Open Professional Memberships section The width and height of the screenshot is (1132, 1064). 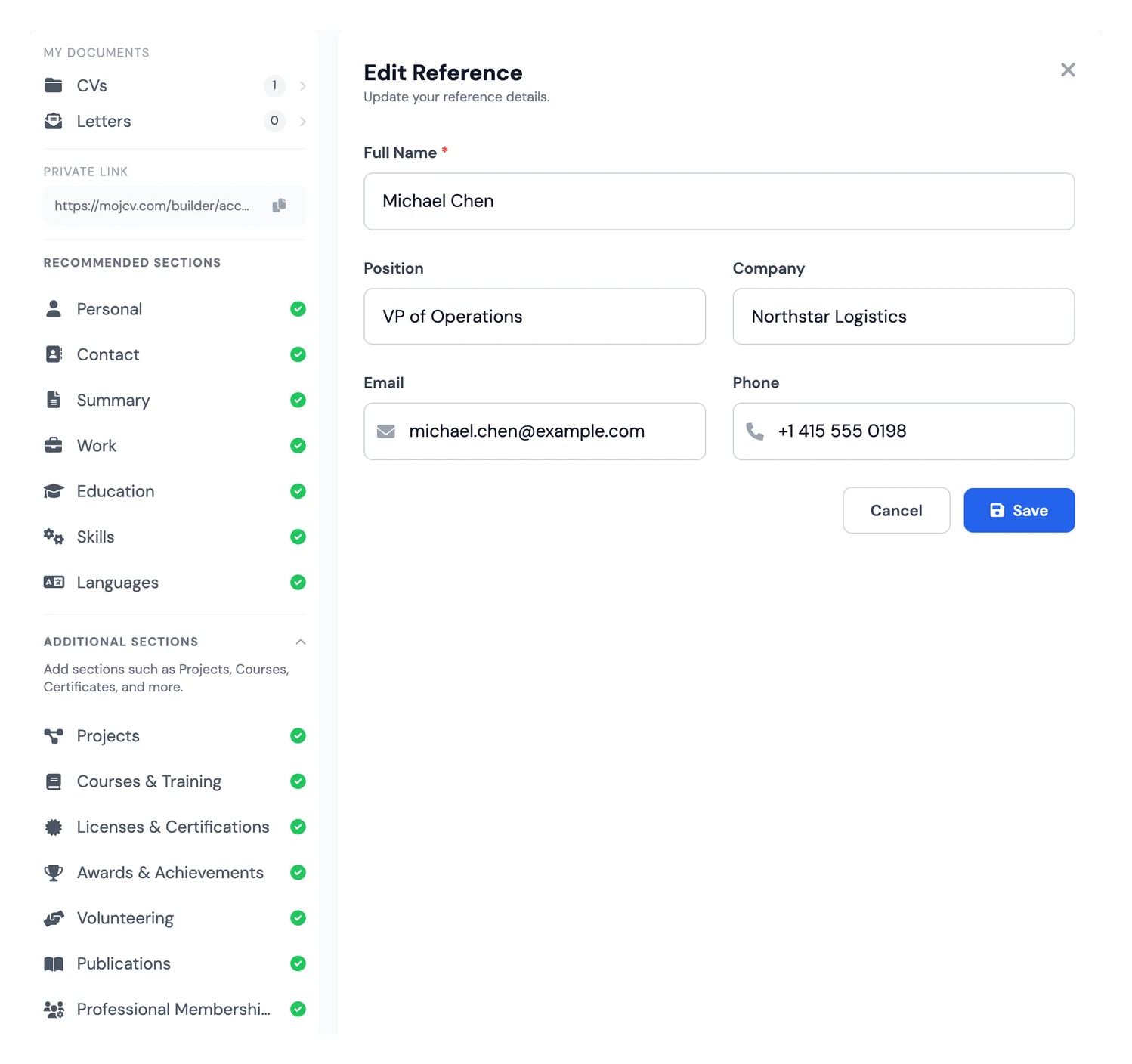175,1010
